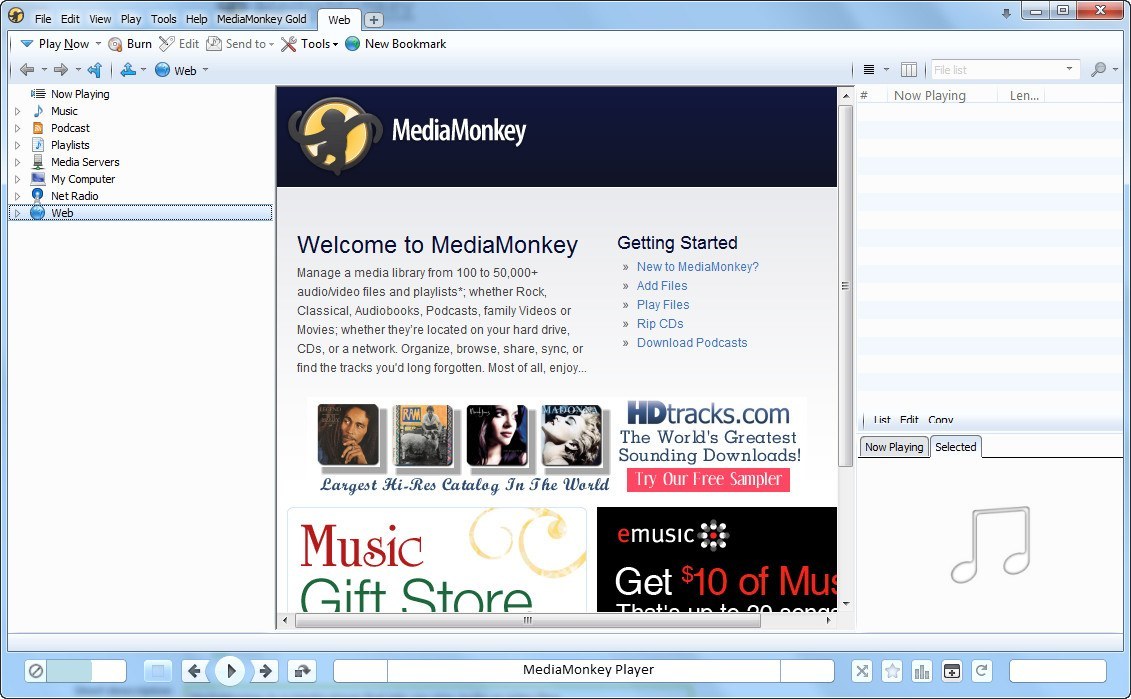Image resolution: width=1131 pixels, height=699 pixels.
Task: Open the Download Podcasts link
Action: (692, 342)
